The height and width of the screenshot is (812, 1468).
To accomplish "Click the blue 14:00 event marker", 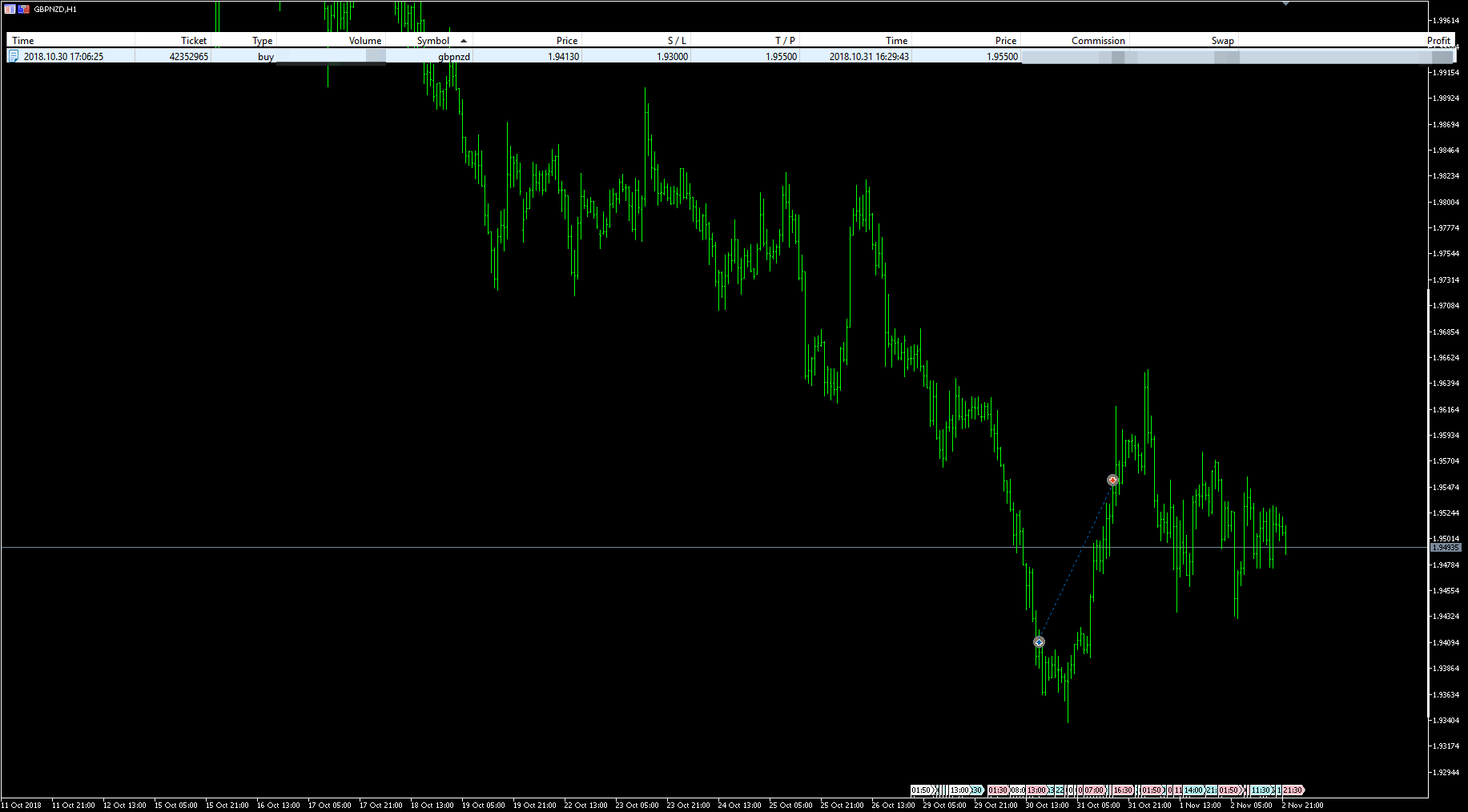I will coord(1193,790).
